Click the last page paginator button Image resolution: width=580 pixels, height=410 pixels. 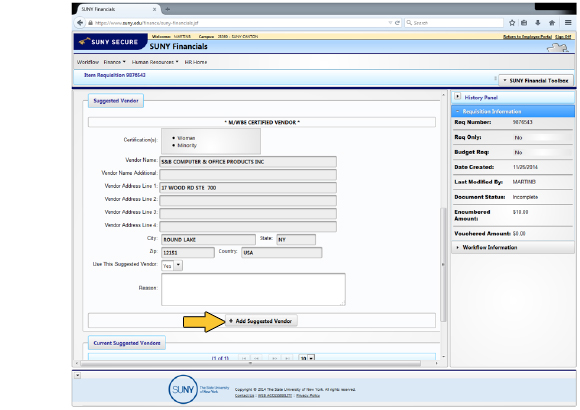point(287,358)
